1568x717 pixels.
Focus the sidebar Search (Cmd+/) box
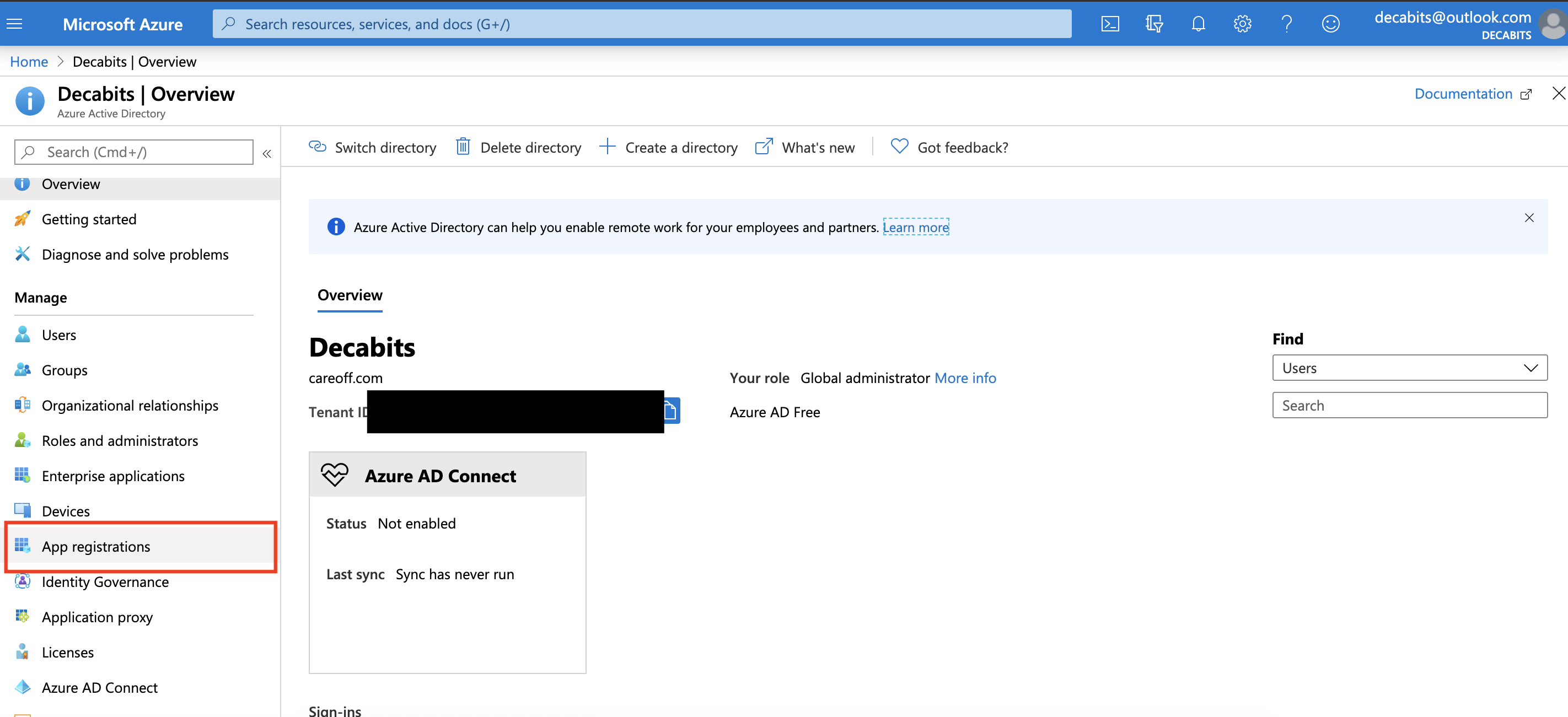(134, 152)
